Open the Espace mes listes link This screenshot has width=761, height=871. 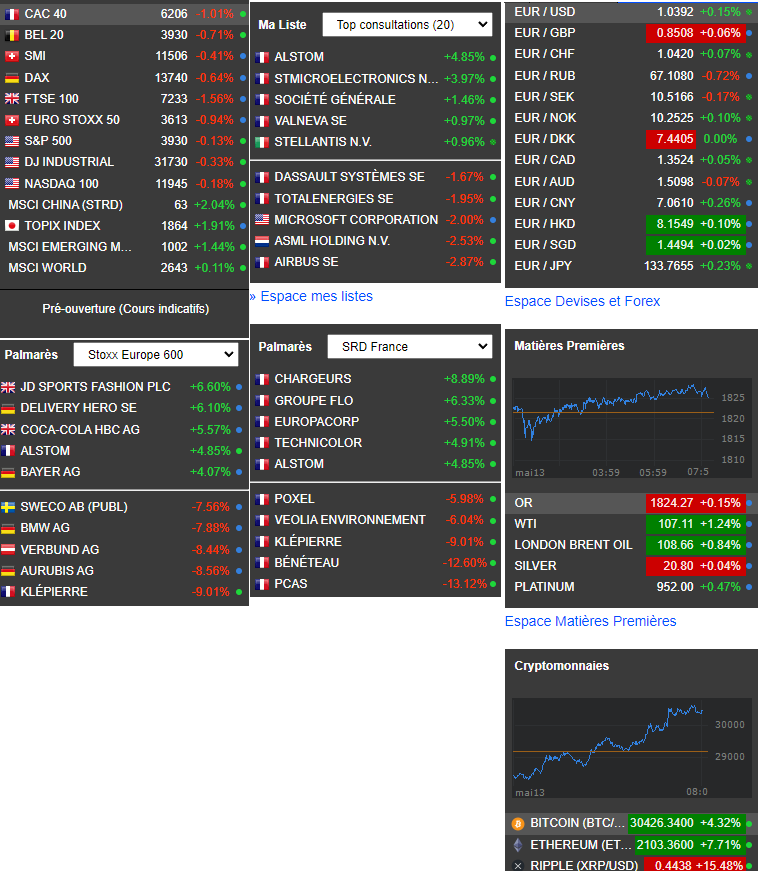pyautogui.click(x=316, y=296)
